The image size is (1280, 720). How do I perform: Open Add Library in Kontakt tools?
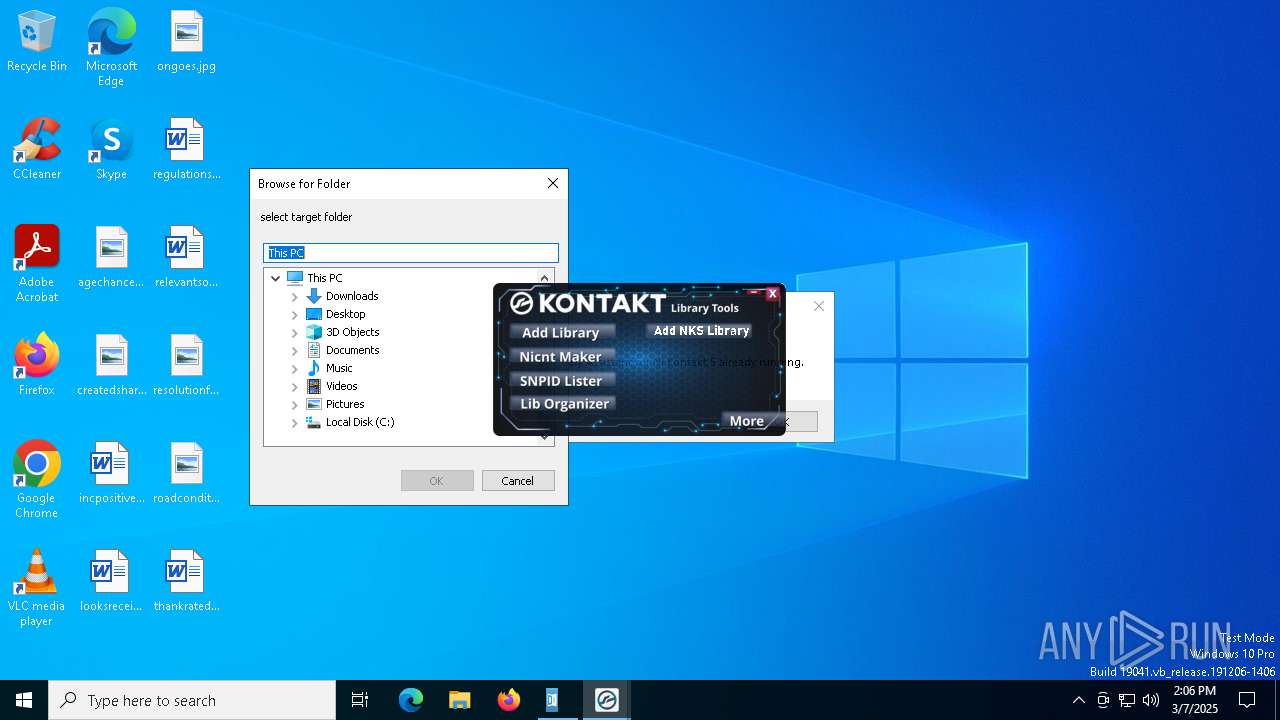coord(561,332)
